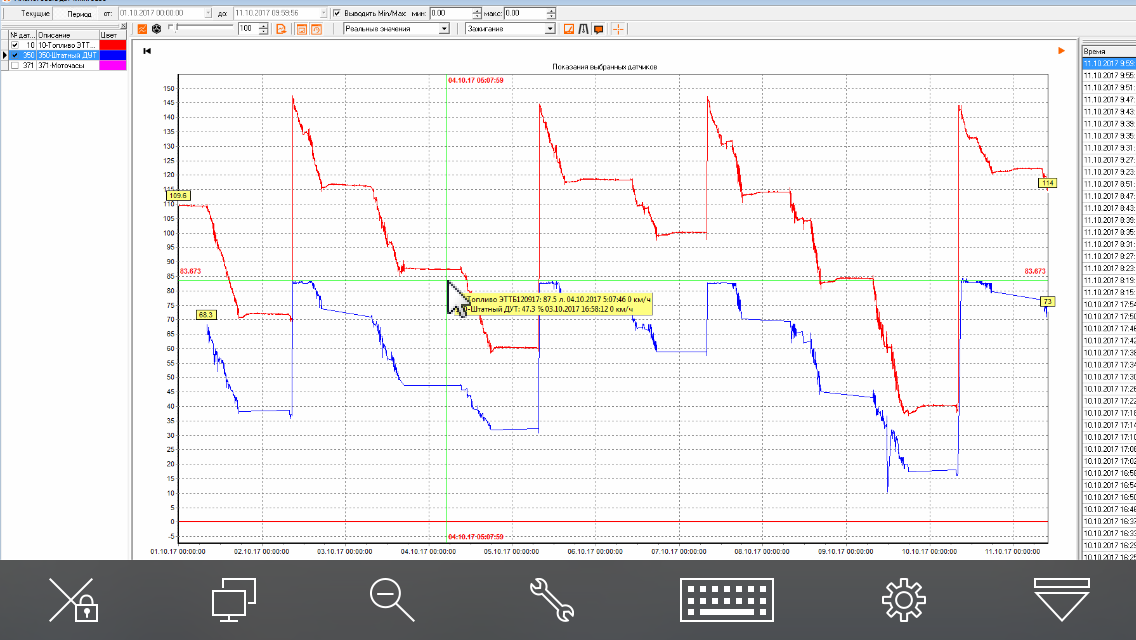This screenshot has width=1136, height=640.
Task: Show the on-screen keyboard from the bottom bar
Action: [725, 600]
